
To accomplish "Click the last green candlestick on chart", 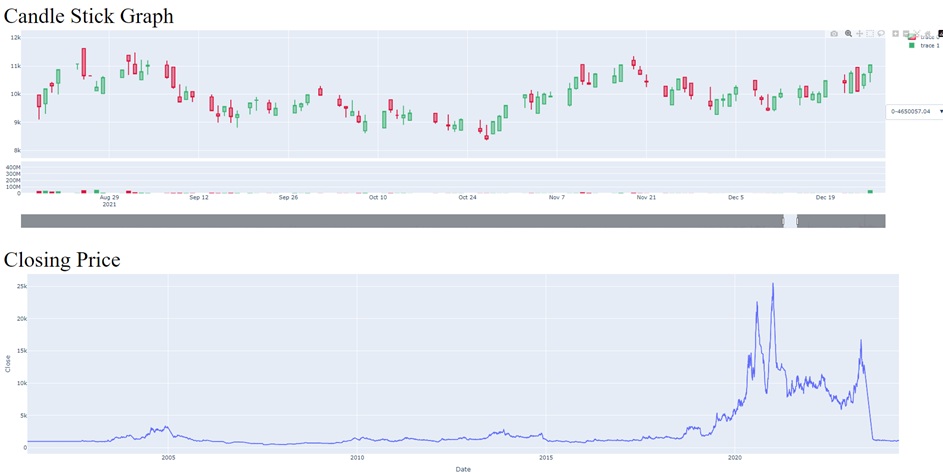I will coord(870,68).
